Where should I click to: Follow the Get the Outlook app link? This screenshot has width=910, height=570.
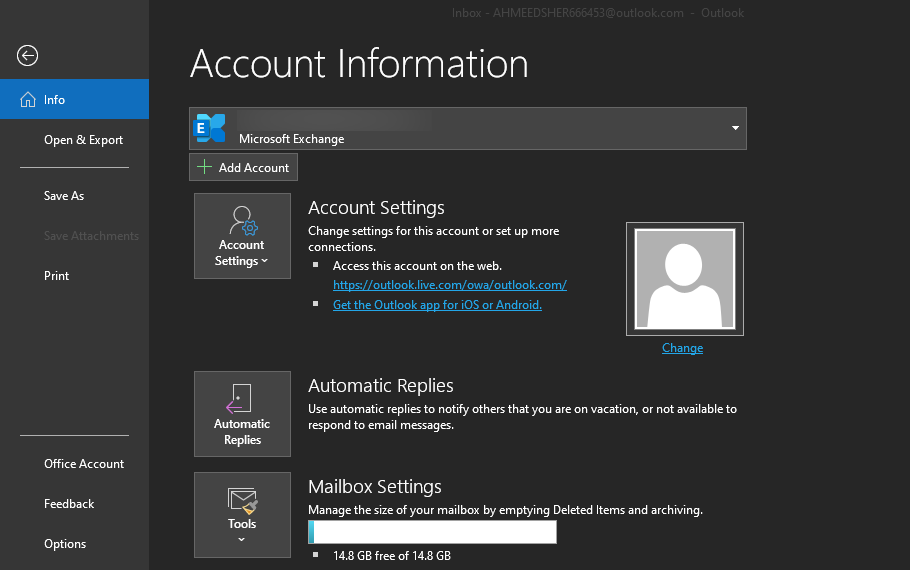437,305
